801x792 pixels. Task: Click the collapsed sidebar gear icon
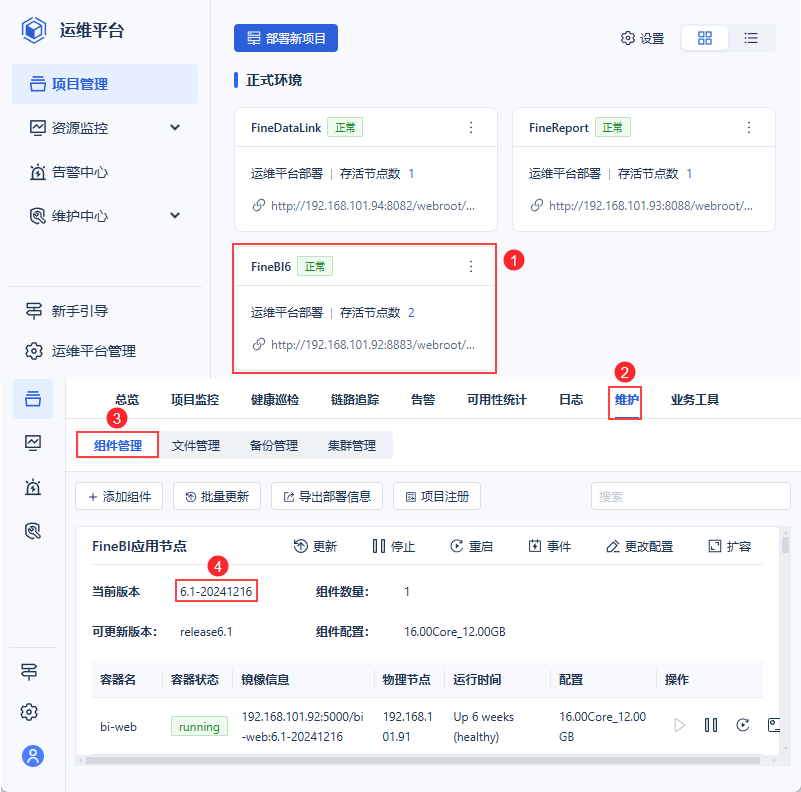click(x=30, y=712)
